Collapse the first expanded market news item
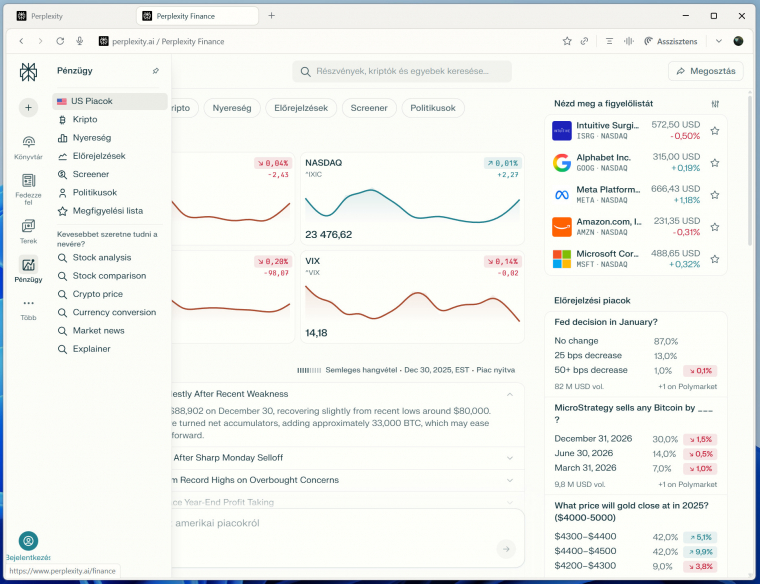 [509, 394]
